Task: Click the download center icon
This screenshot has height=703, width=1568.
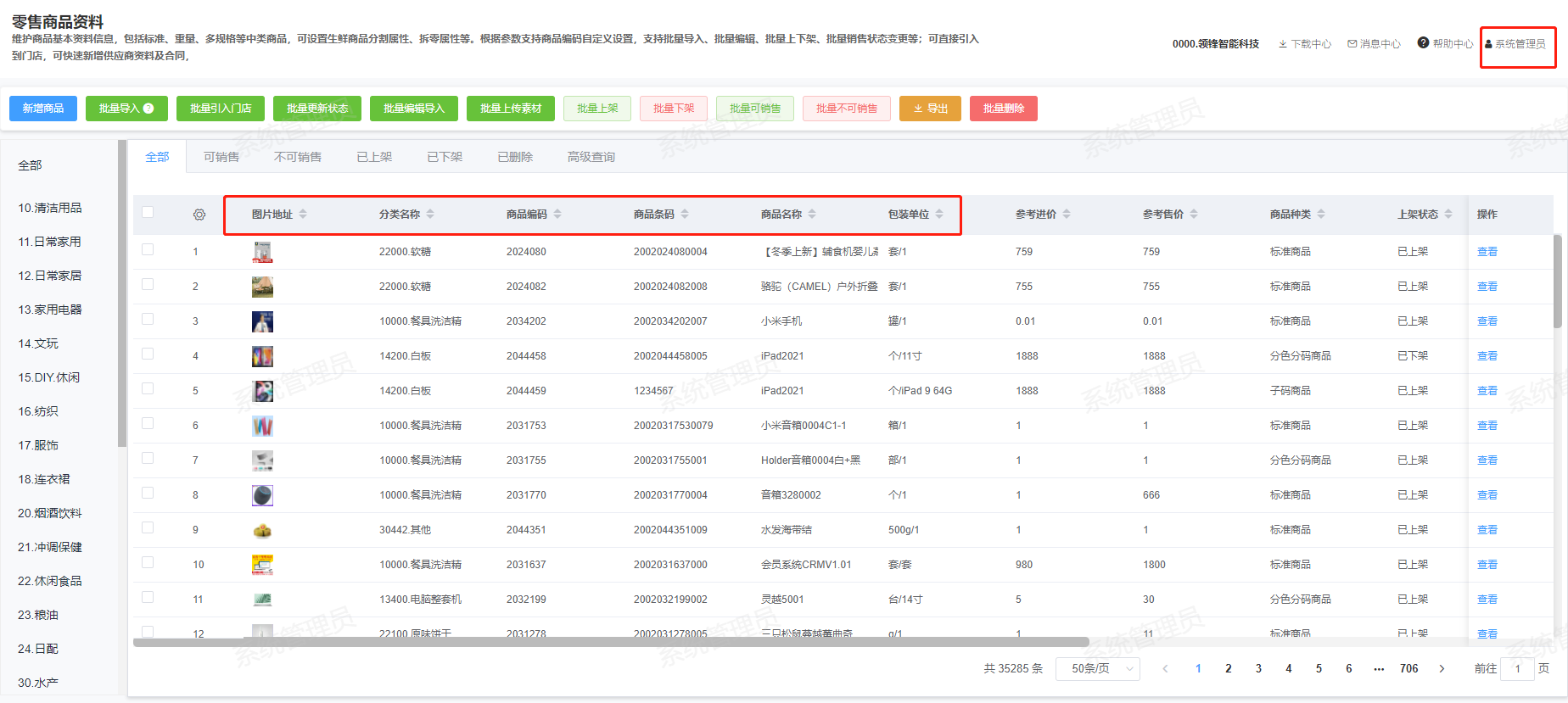Action: (1283, 44)
